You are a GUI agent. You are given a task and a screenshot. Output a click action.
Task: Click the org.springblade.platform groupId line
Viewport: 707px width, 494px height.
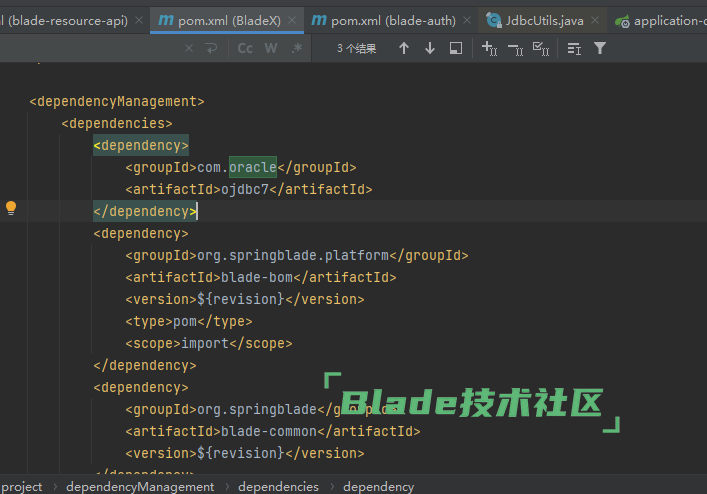pos(297,256)
